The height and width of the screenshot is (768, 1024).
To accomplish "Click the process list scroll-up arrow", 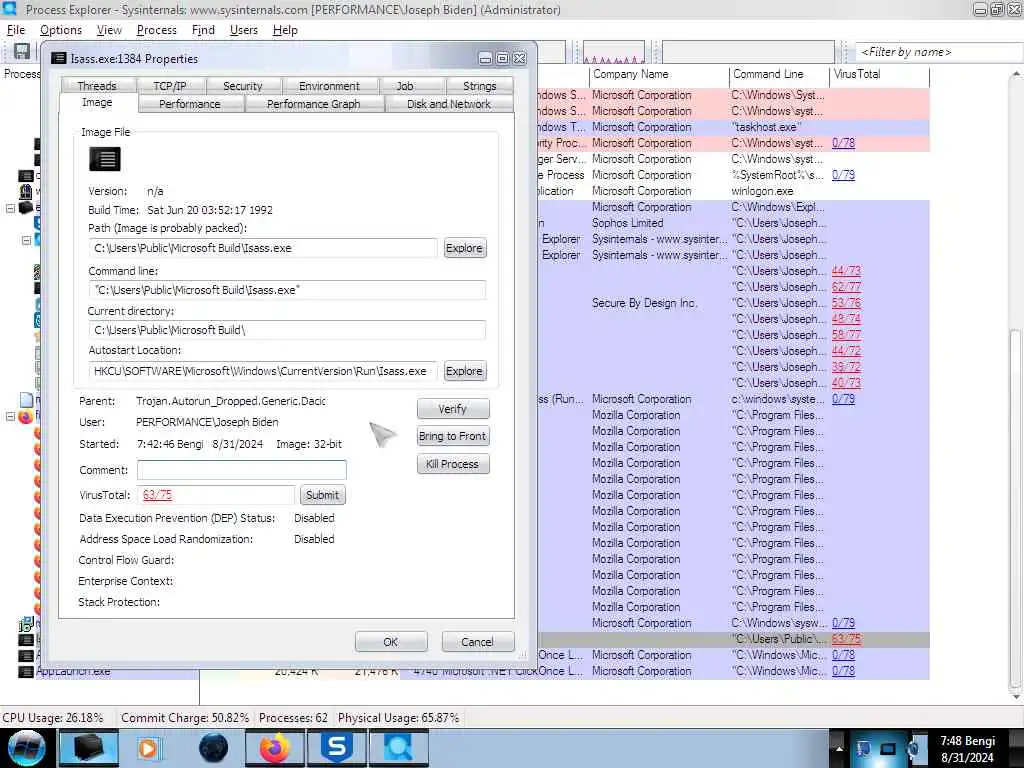I will point(1016,74).
